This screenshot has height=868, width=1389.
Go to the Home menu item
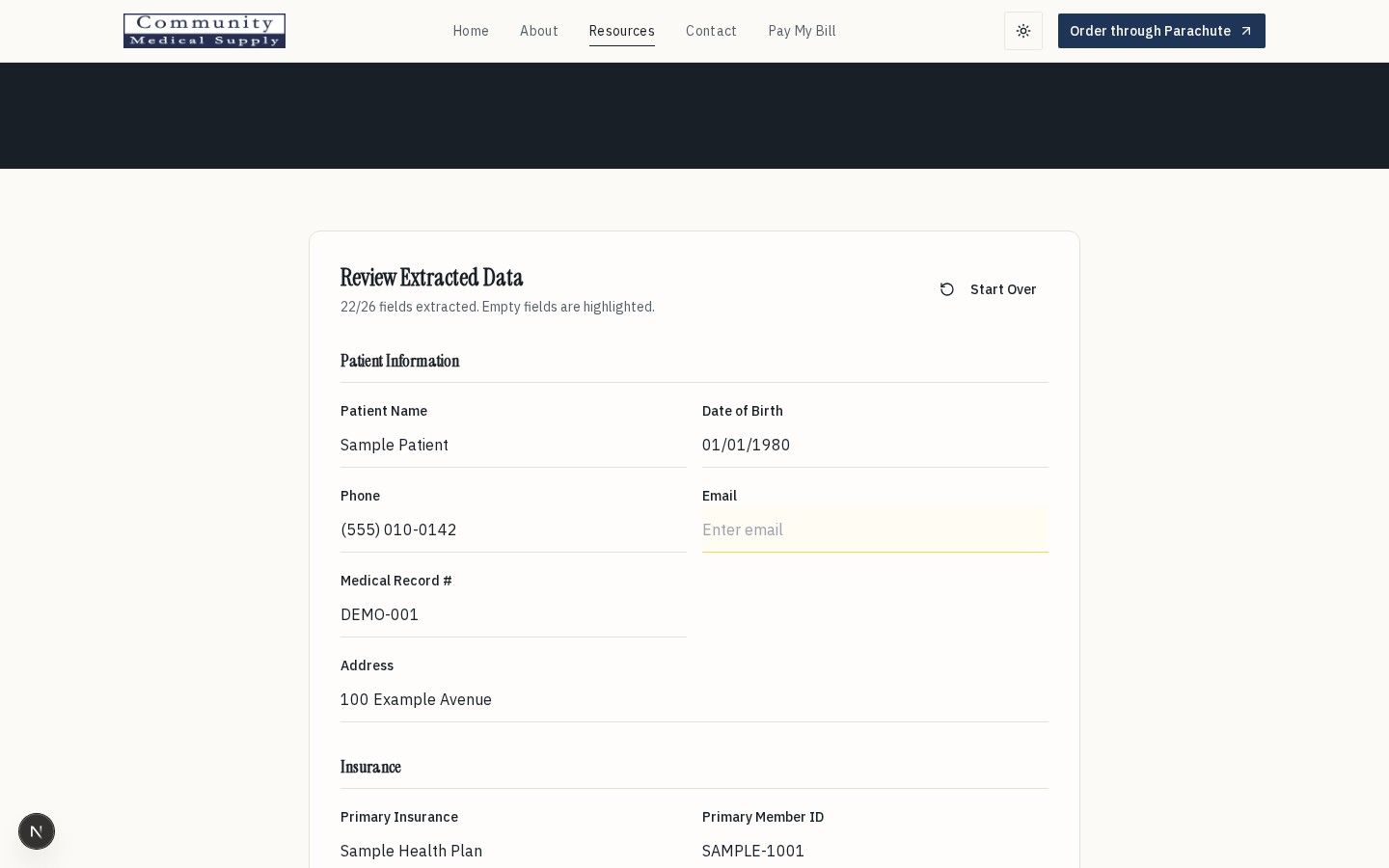click(x=471, y=31)
